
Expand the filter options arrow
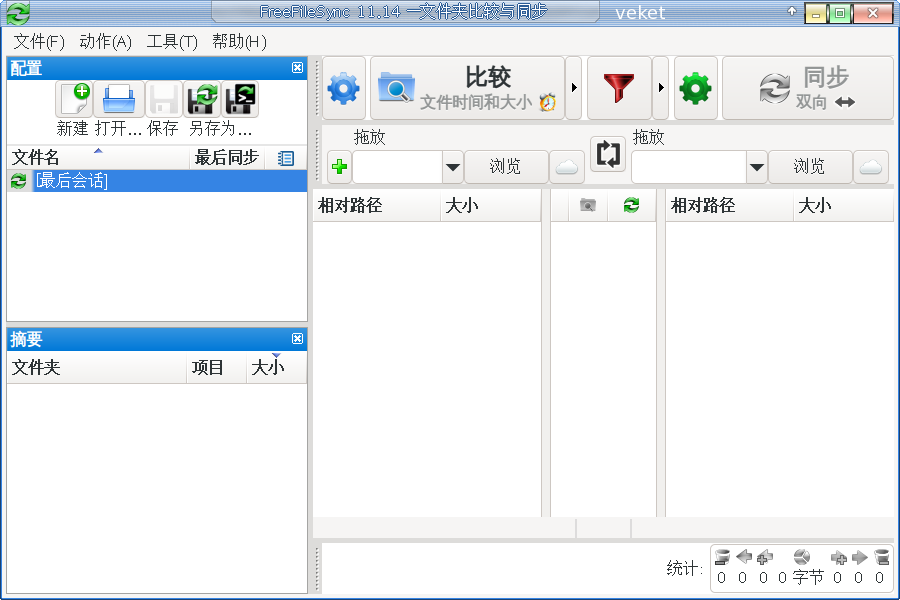click(x=661, y=88)
